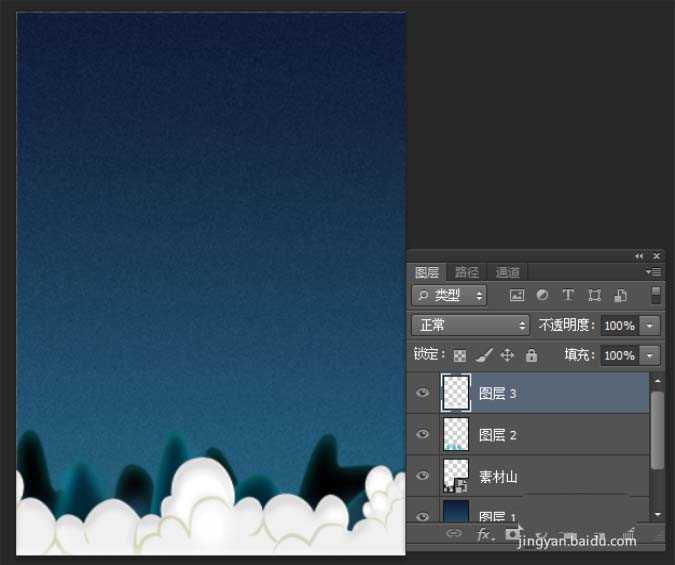Image resolution: width=675 pixels, height=565 pixels.
Task: Click the shape layer filter icon
Action: [594, 296]
